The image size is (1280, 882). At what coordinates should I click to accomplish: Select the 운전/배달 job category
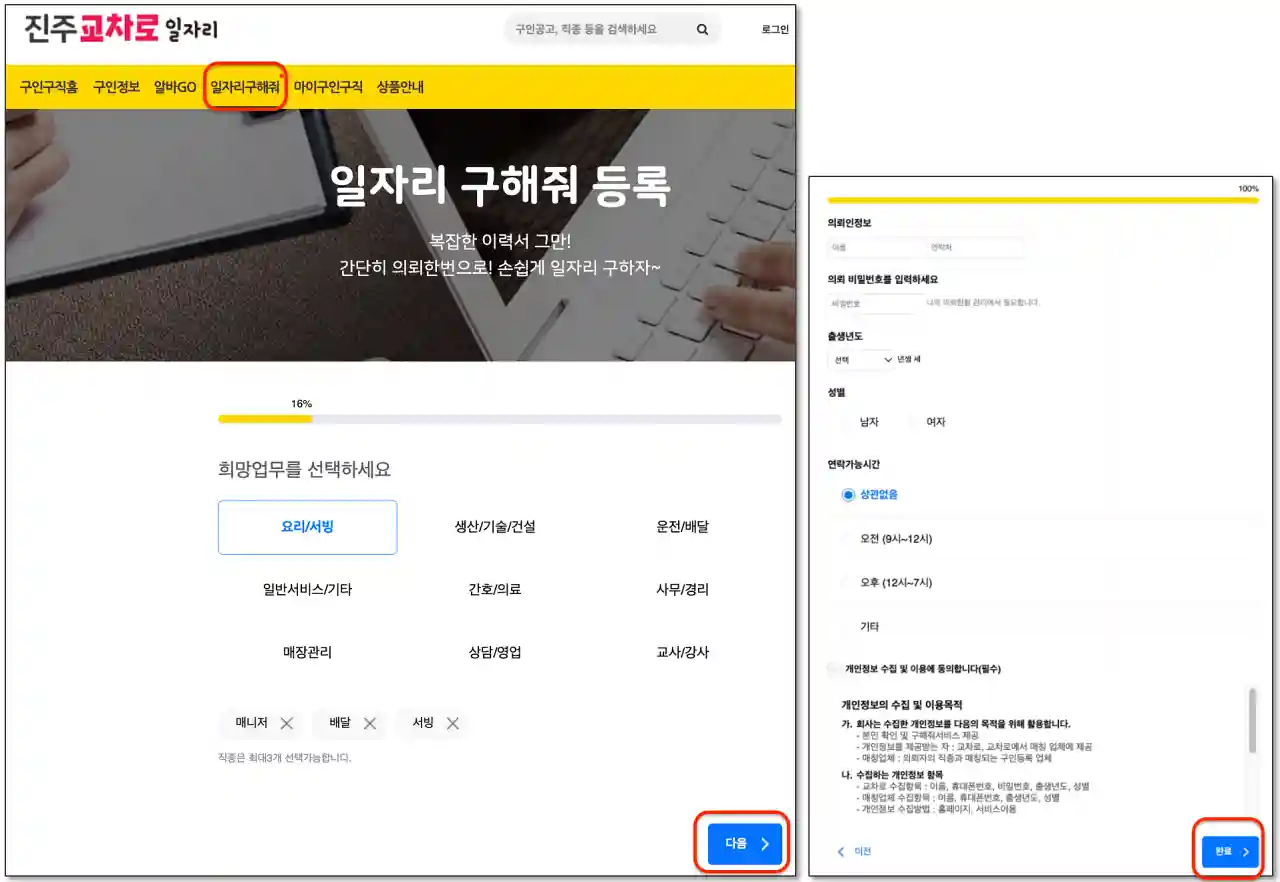click(x=683, y=527)
